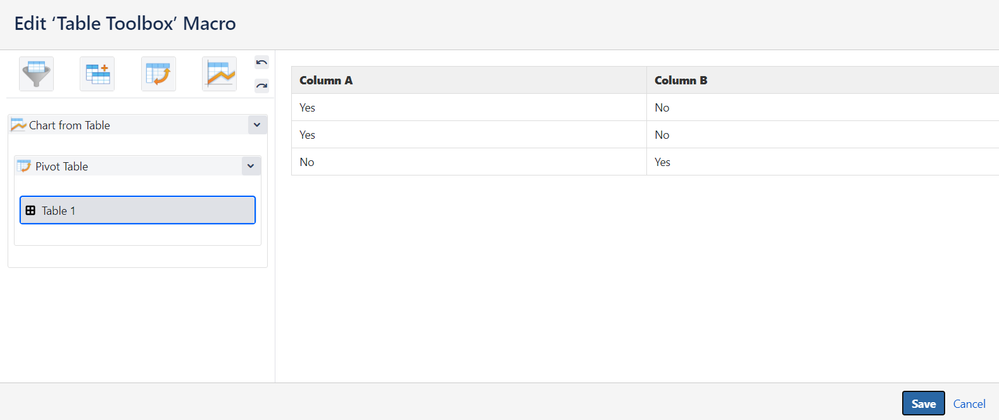Image resolution: width=999 pixels, height=420 pixels.
Task: Click the small Pivot Table row icon
Action: point(25,166)
